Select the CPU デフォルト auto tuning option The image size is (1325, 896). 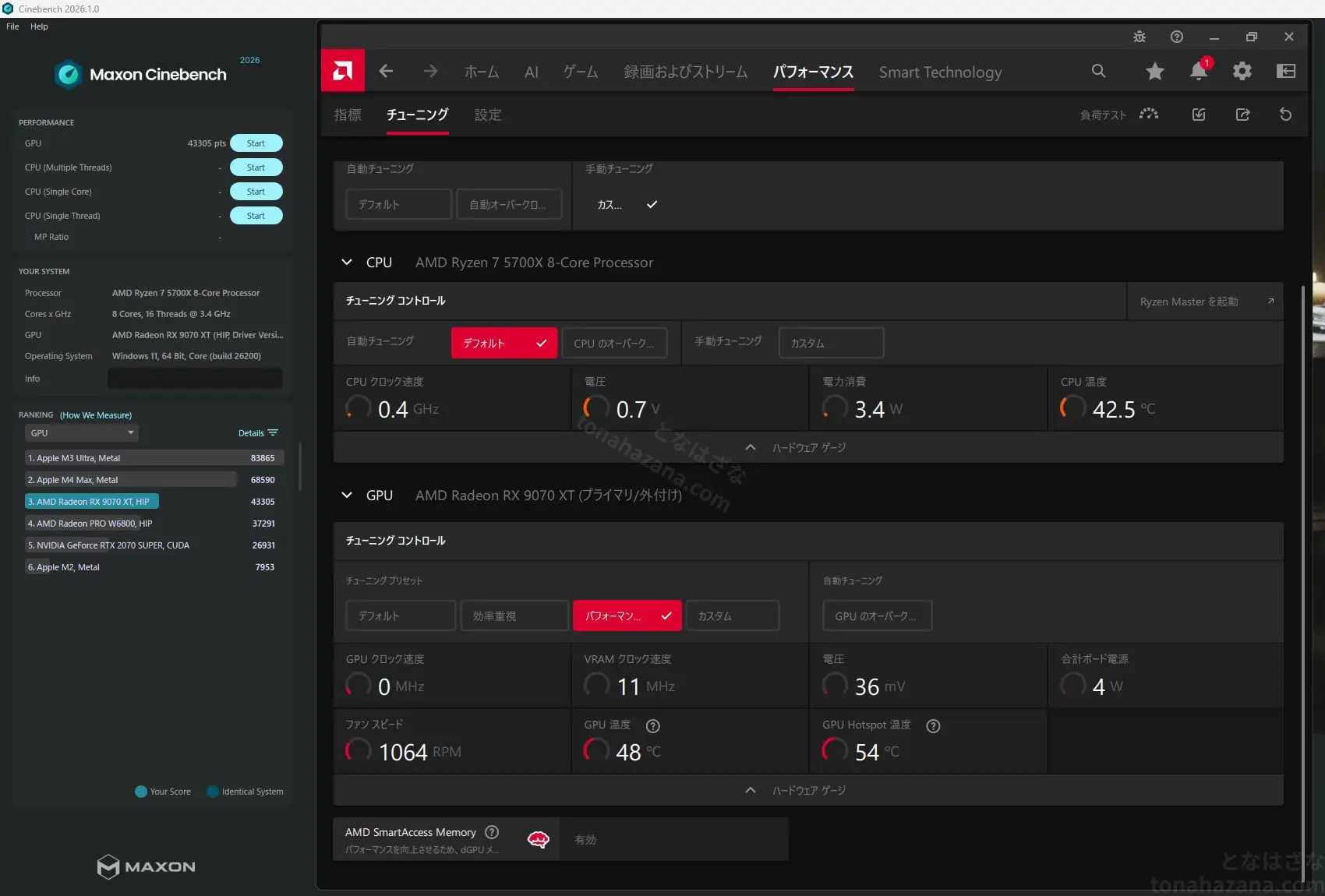pyautogui.click(x=504, y=343)
